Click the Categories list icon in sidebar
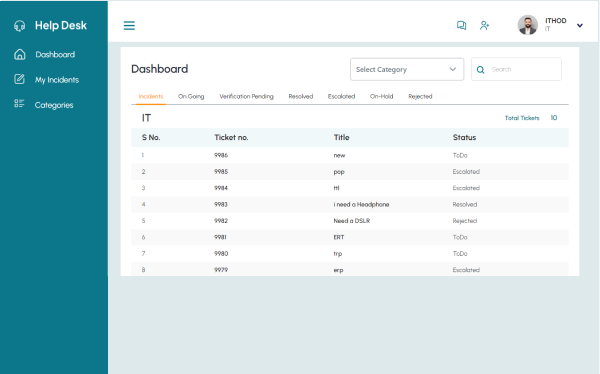600x374 pixels. point(19,104)
